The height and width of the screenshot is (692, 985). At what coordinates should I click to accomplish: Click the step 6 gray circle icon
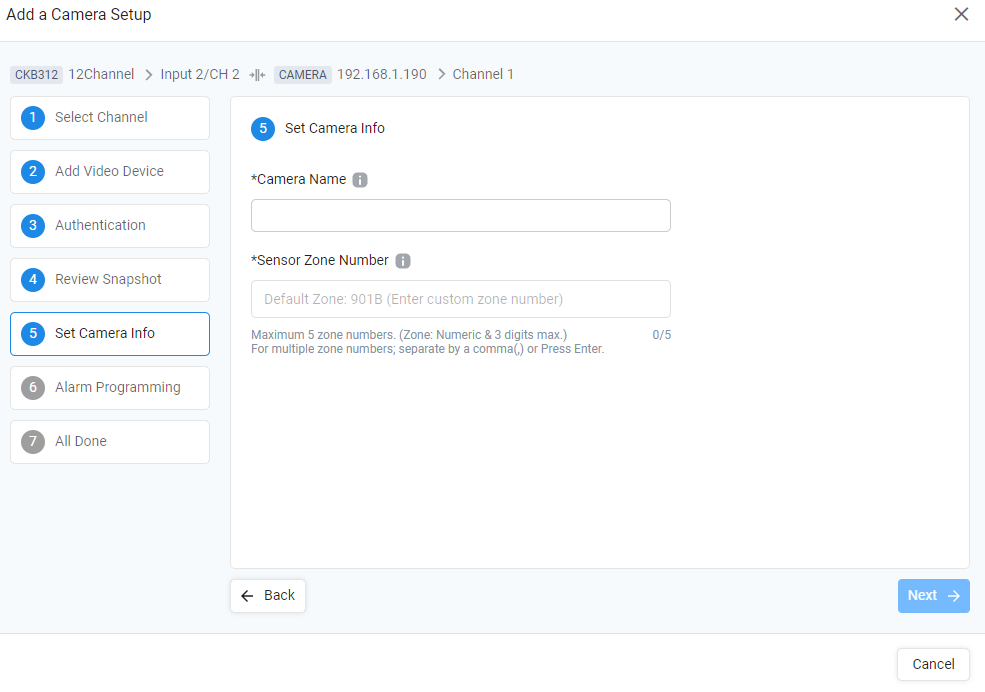pyautogui.click(x=33, y=388)
